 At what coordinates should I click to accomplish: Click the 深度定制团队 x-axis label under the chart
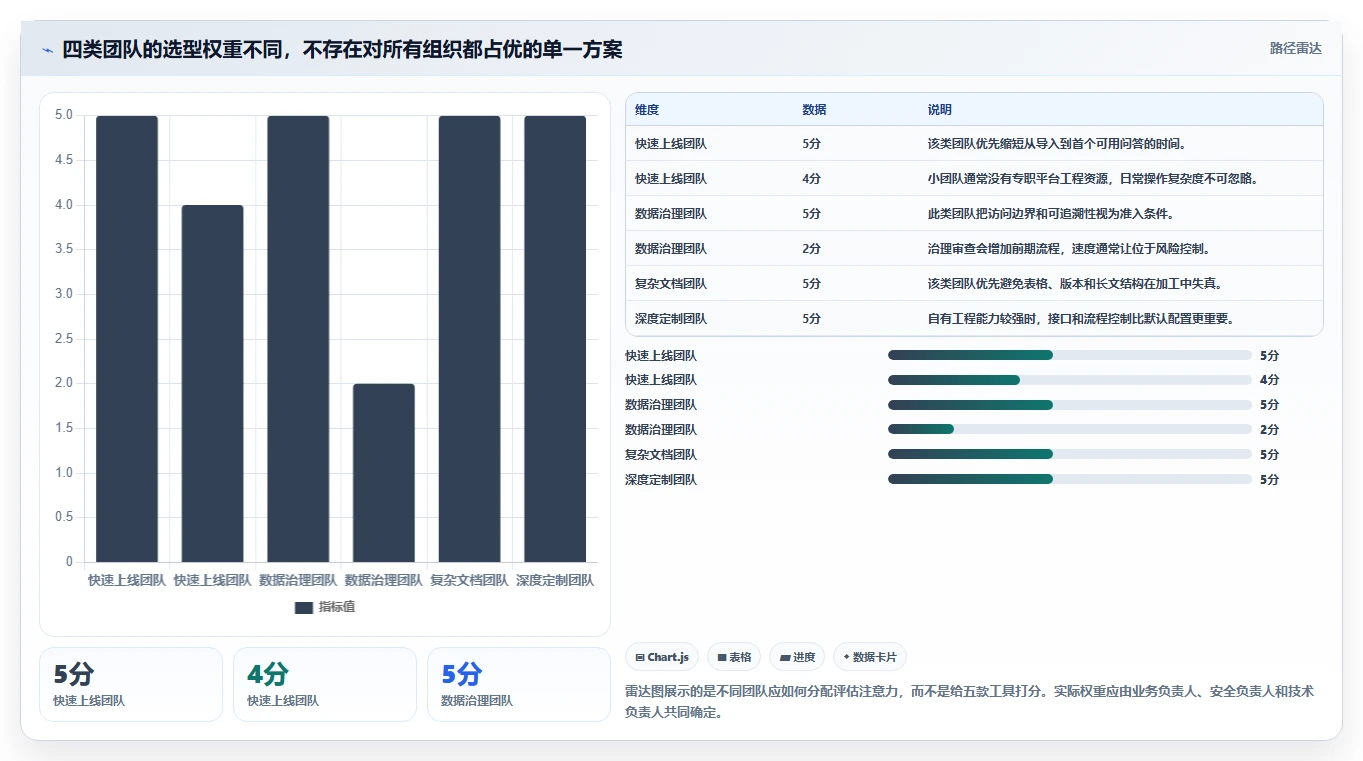555,580
